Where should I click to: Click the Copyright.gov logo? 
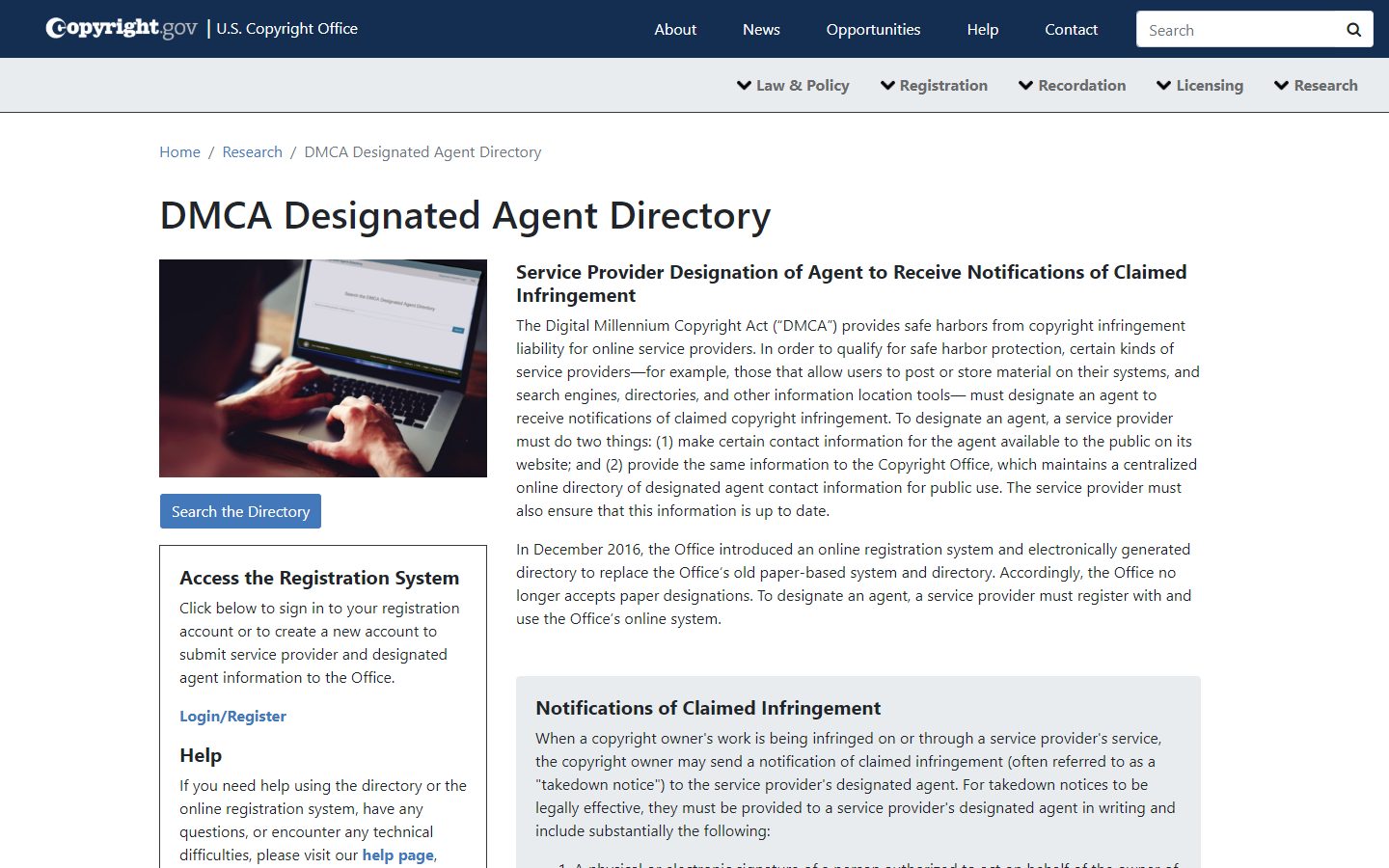(x=122, y=28)
